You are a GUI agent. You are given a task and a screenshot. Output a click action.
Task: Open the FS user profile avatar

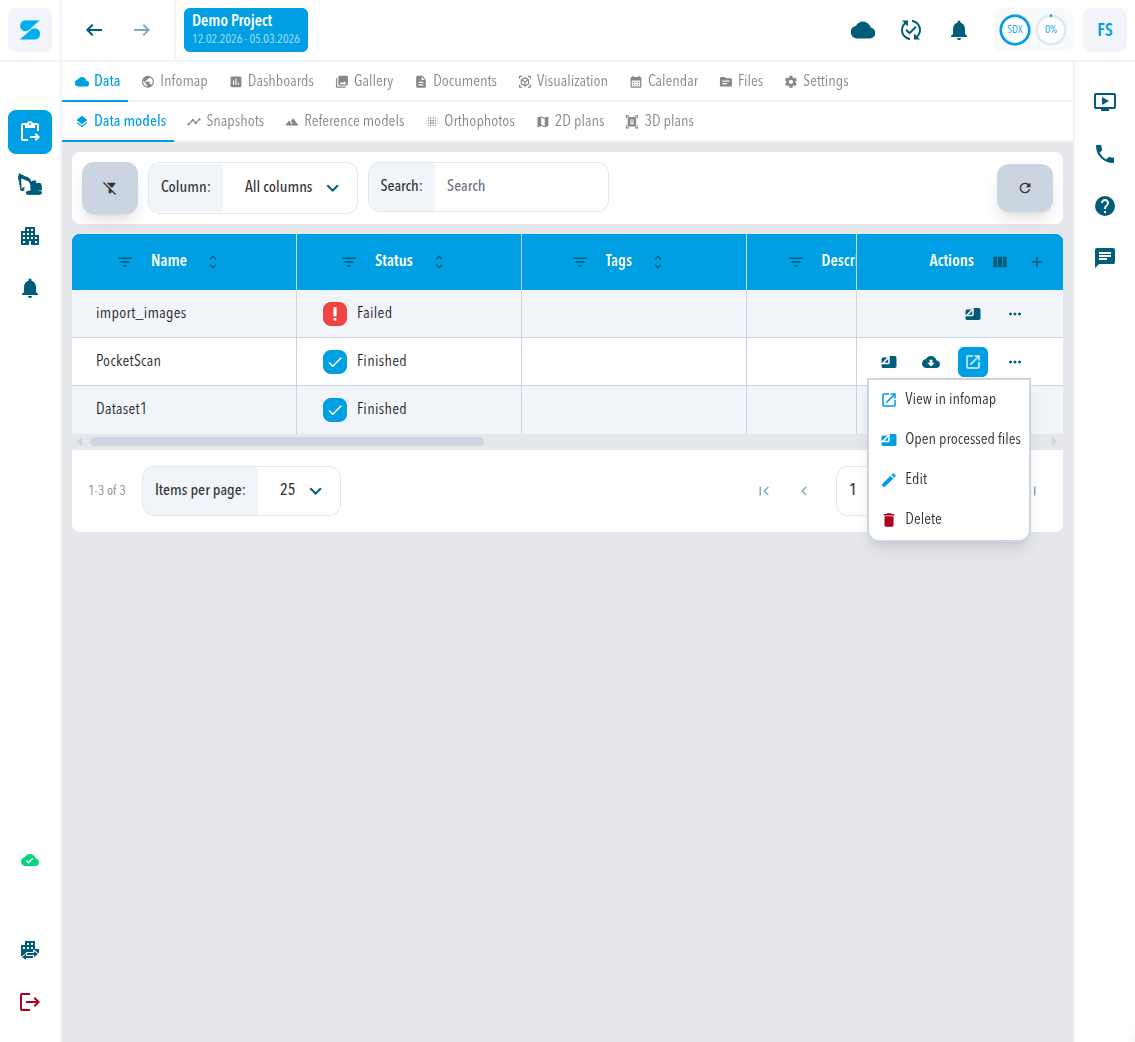pos(1105,30)
